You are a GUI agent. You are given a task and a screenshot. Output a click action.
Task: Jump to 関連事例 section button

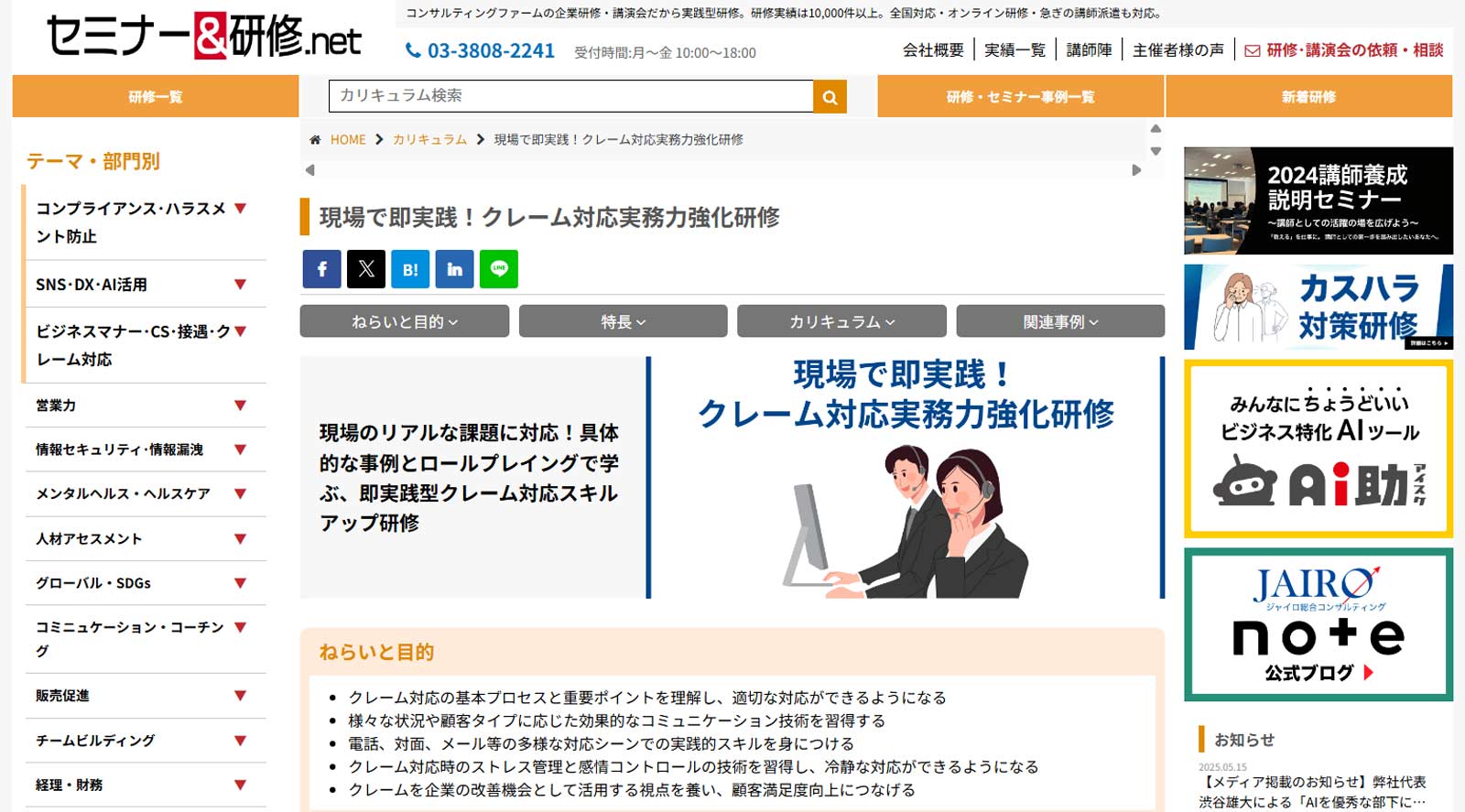click(1060, 321)
